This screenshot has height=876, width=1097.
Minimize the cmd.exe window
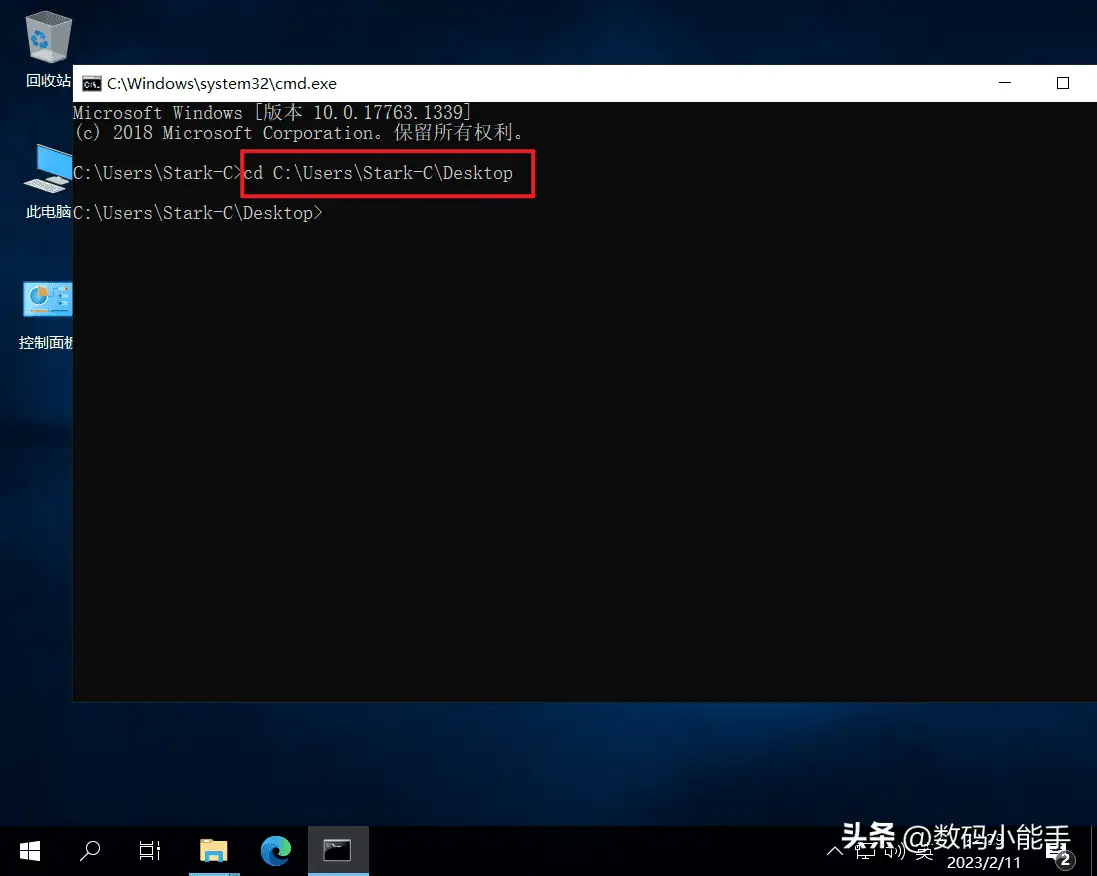(x=1005, y=83)
